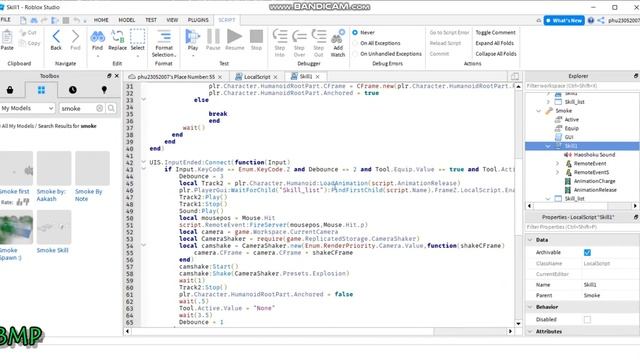Select AnimationCharge in Explorer
This screenshot has height=360, width=640.
[594, 181]
